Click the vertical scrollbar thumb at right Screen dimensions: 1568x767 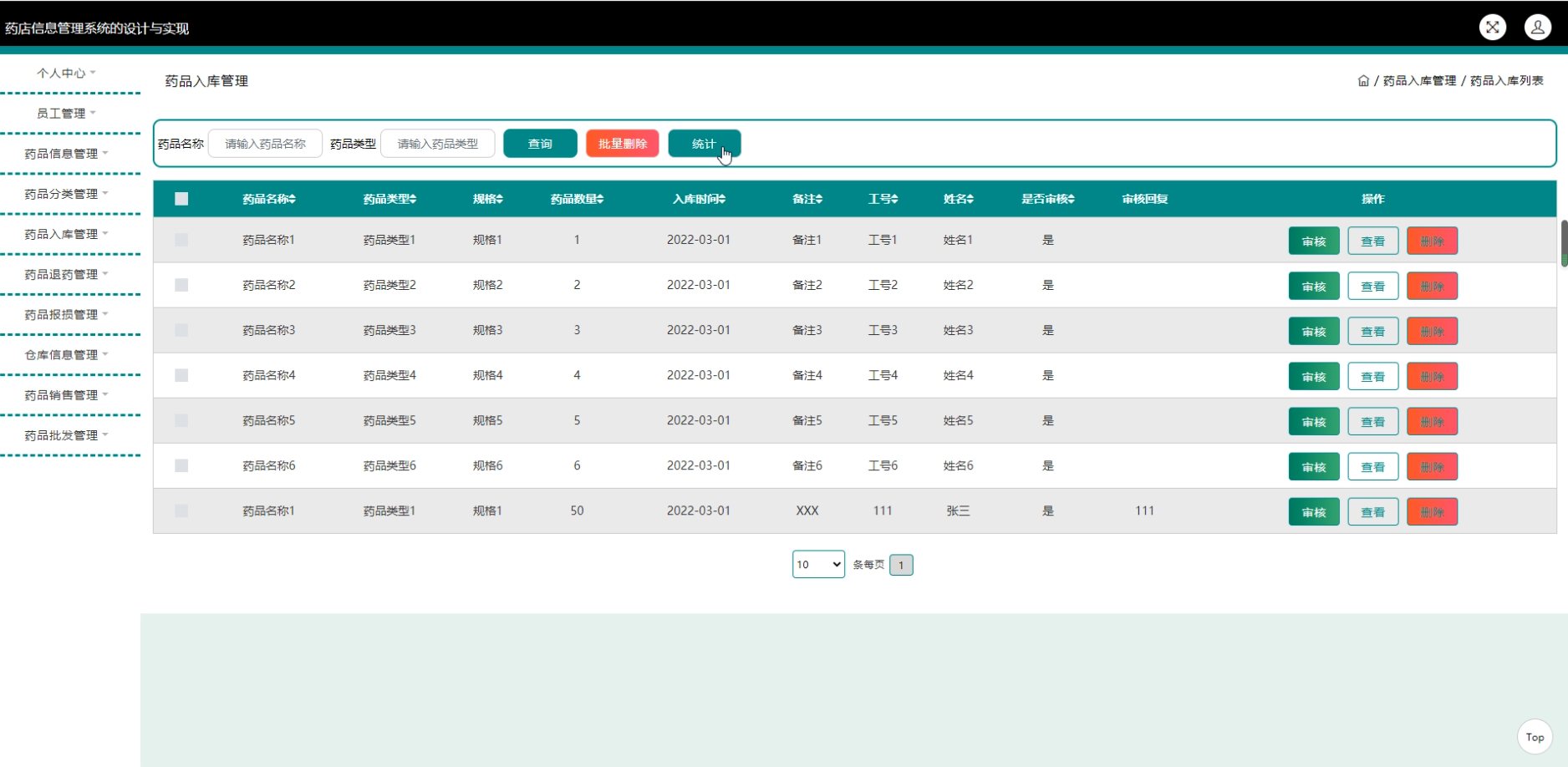coord(1564,243)
